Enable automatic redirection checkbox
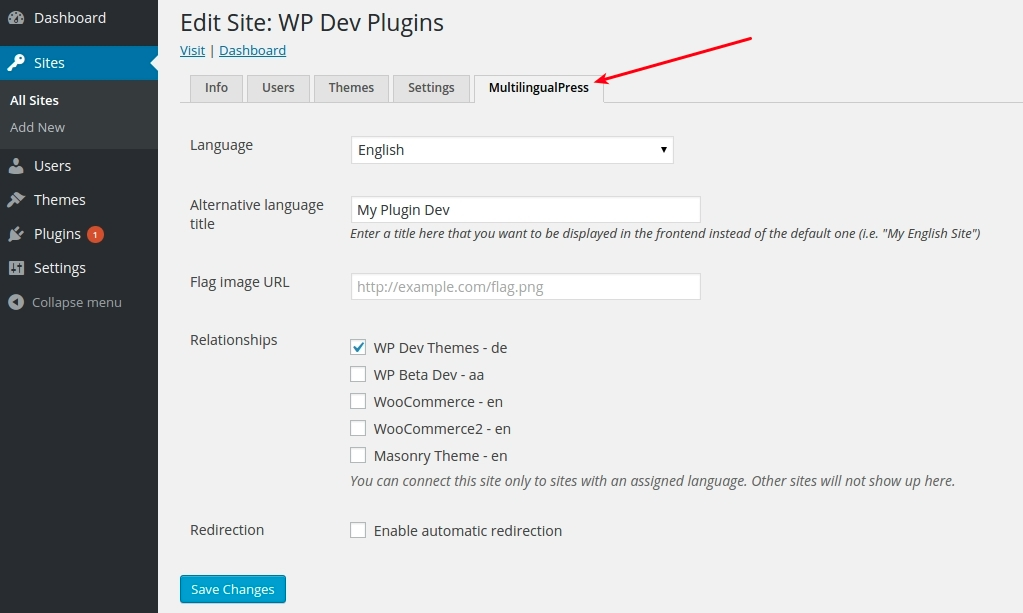The height and width of the screenshot is (613, 1023). click(358, 531)
